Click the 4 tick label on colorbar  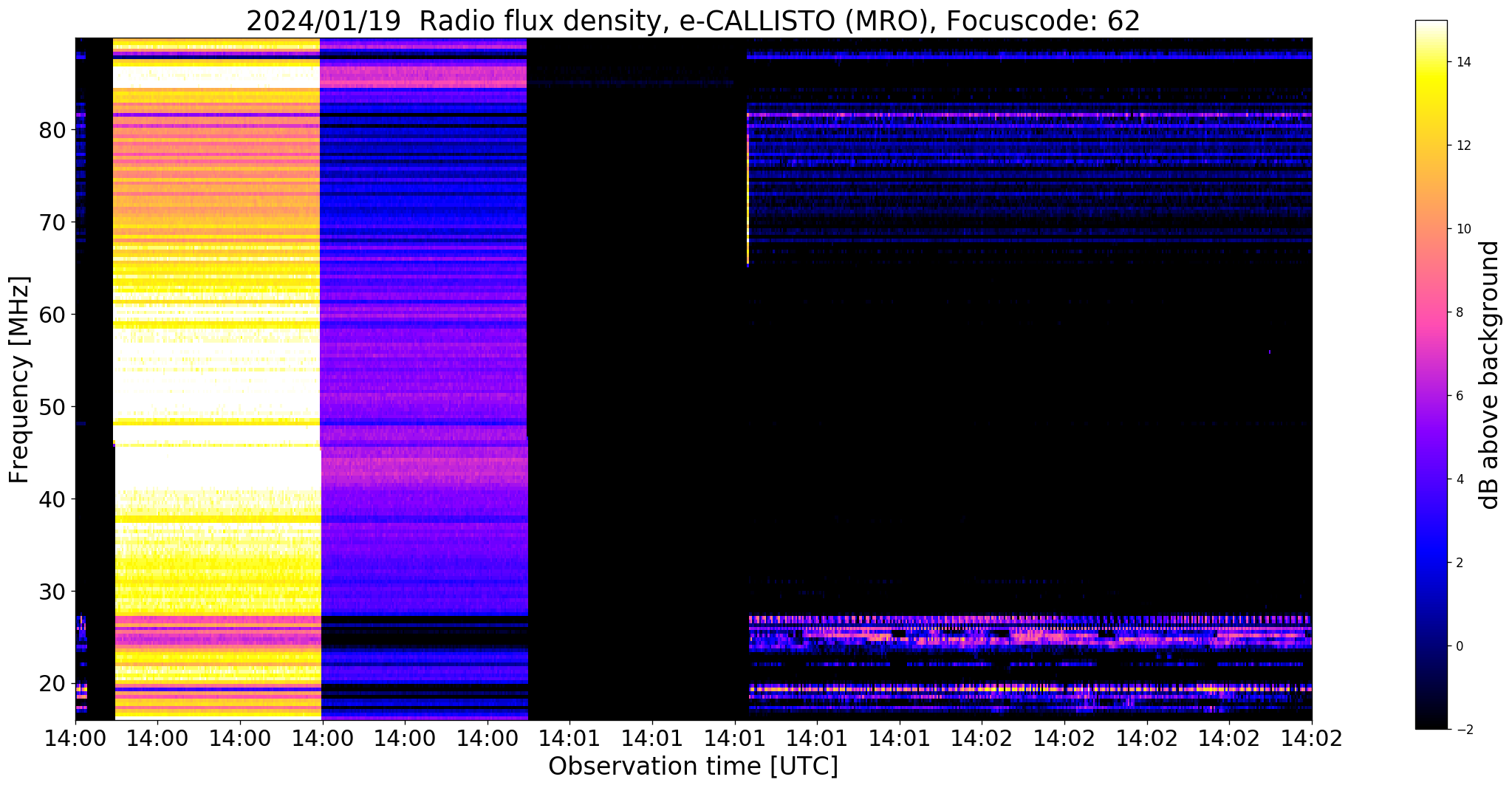click(1459, 480)
